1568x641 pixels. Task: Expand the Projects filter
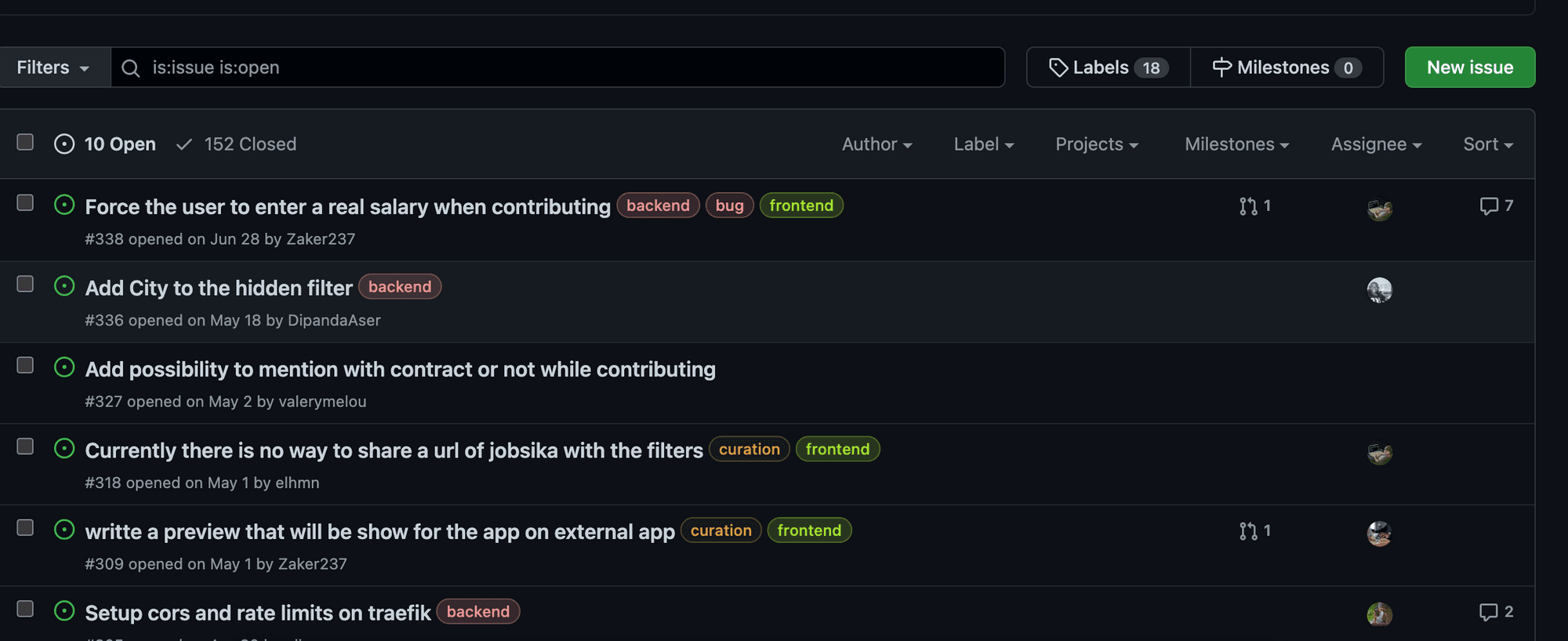pyautogui.click(x=1097, y=144)
